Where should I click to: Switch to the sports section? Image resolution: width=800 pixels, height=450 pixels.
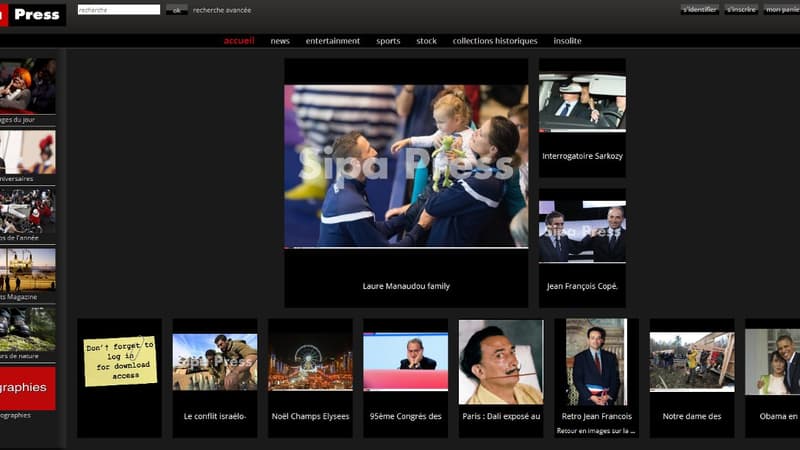[x=388, y=41]
